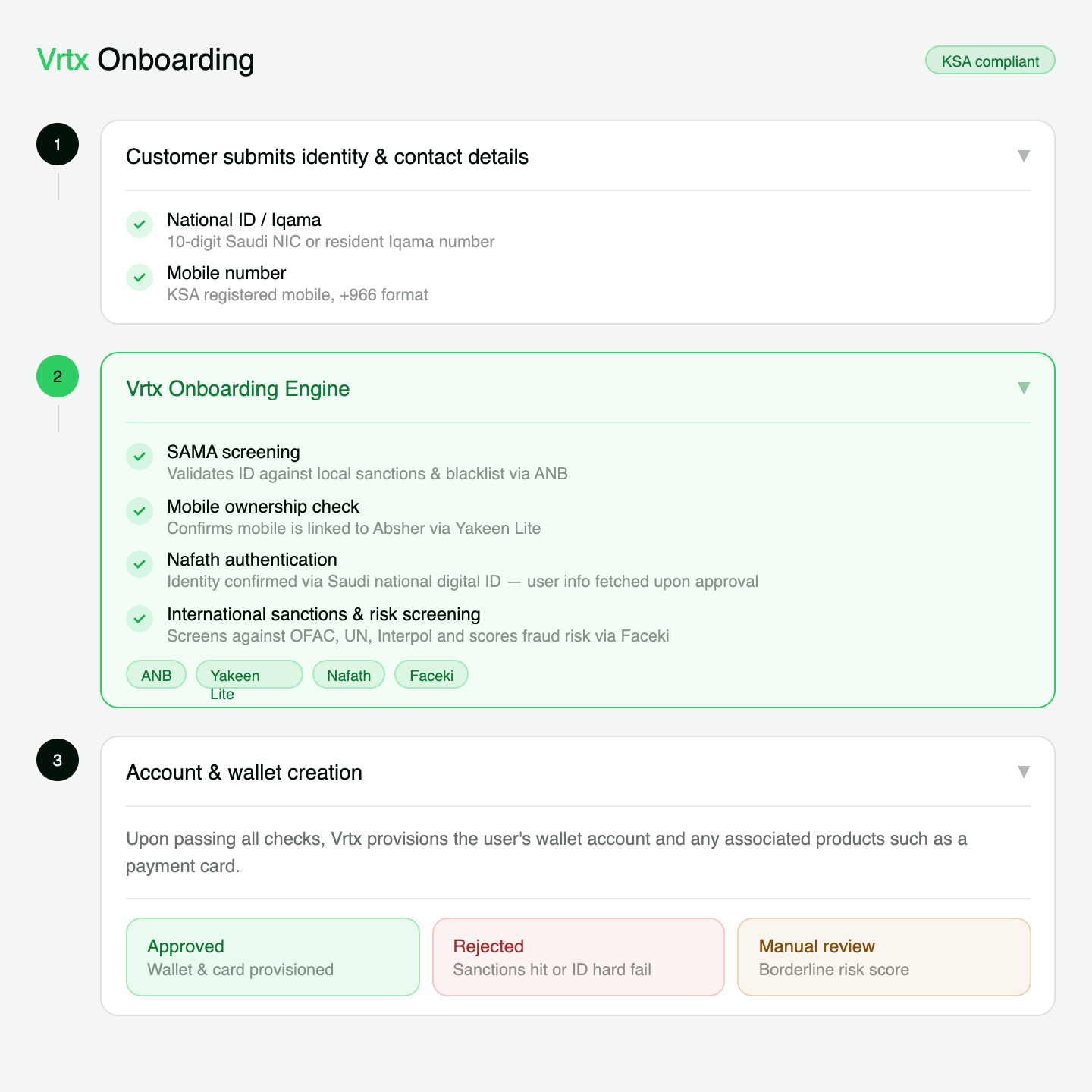
Task: Select the Faceki provider tag
Action: [x=431, y=674]
